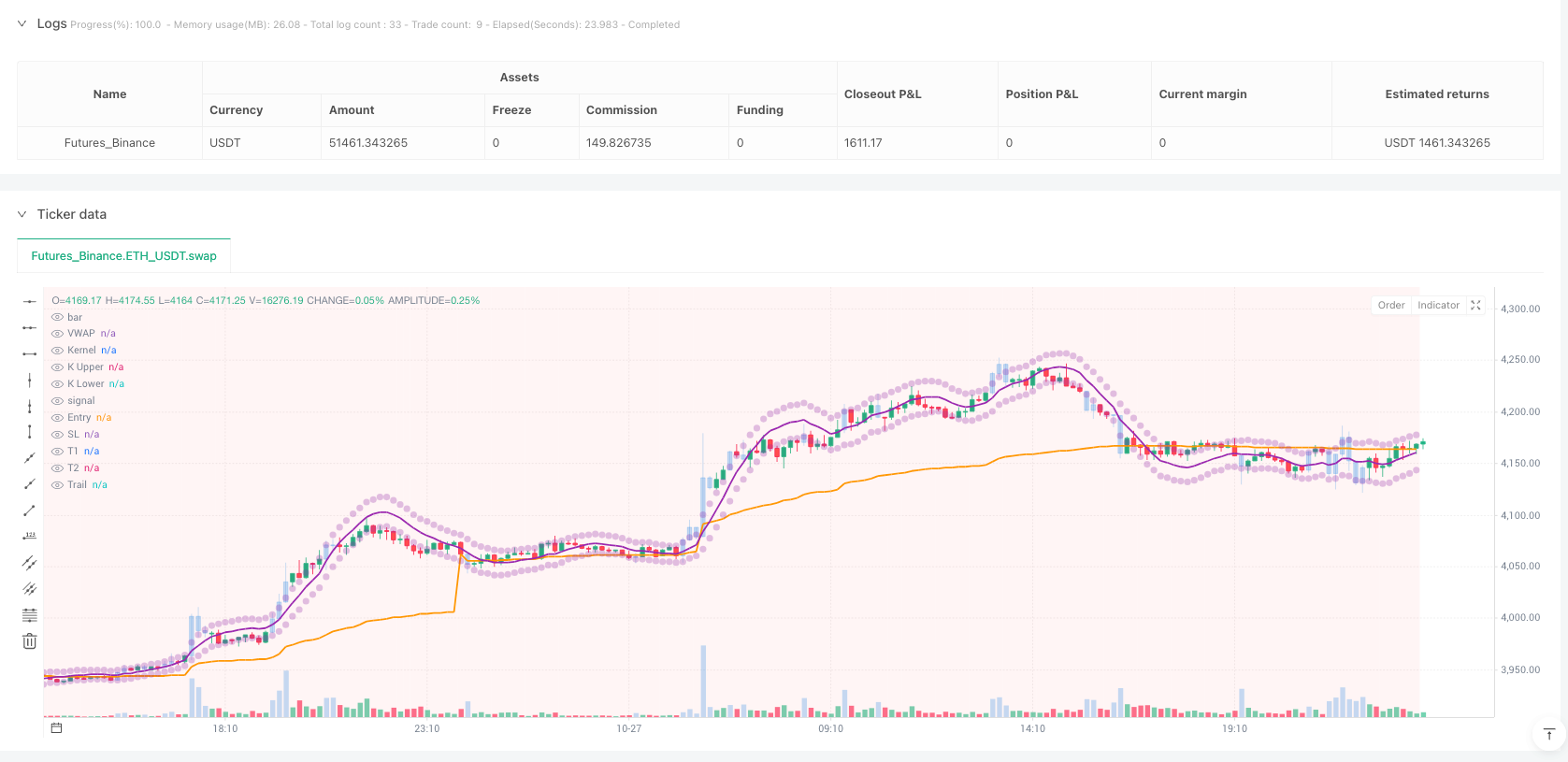This screenshot has height=762, width=1568.
Task: Toggle the K Upper eye icon
Action: pos(58,367)
